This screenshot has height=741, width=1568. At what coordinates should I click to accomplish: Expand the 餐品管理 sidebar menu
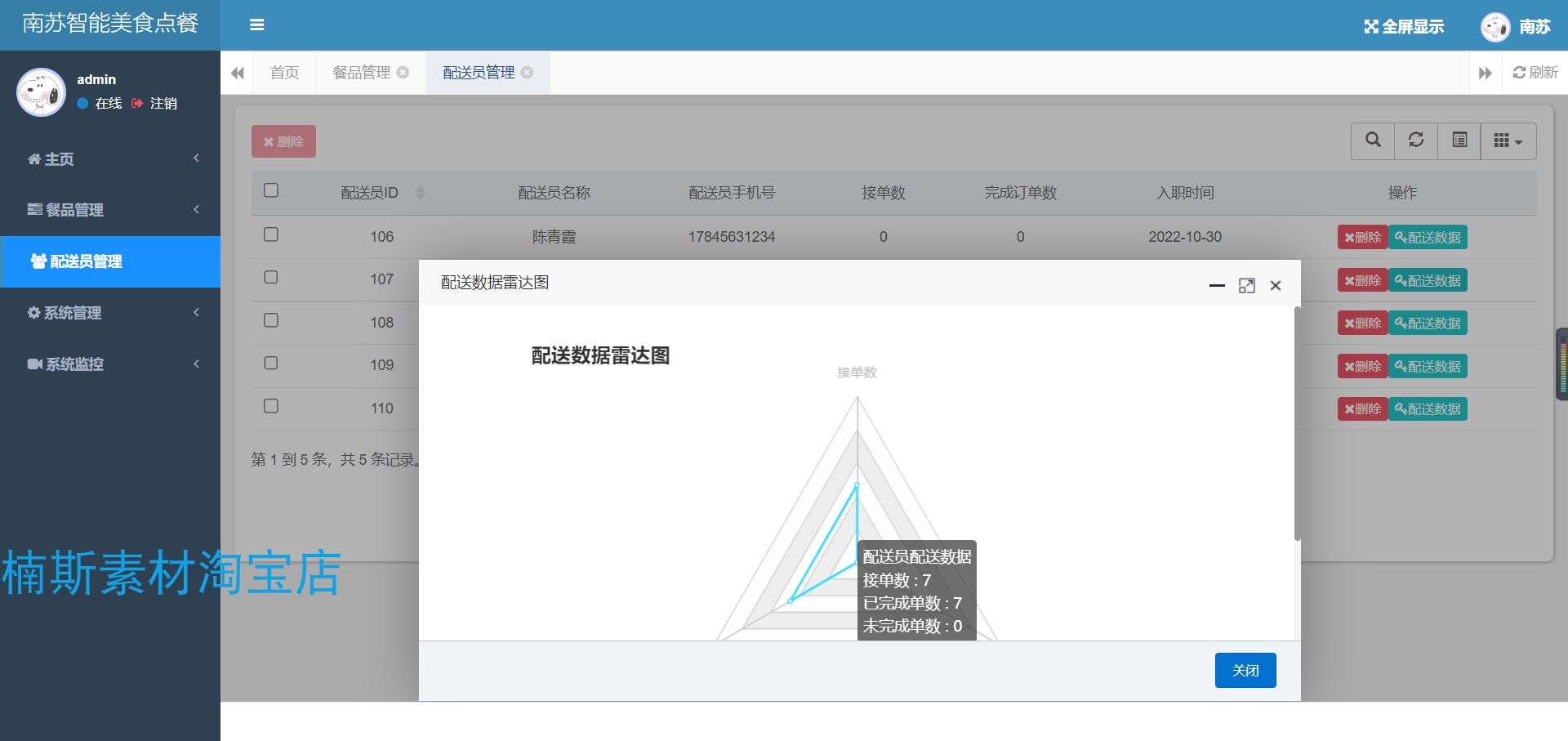[x=110, y=210]
